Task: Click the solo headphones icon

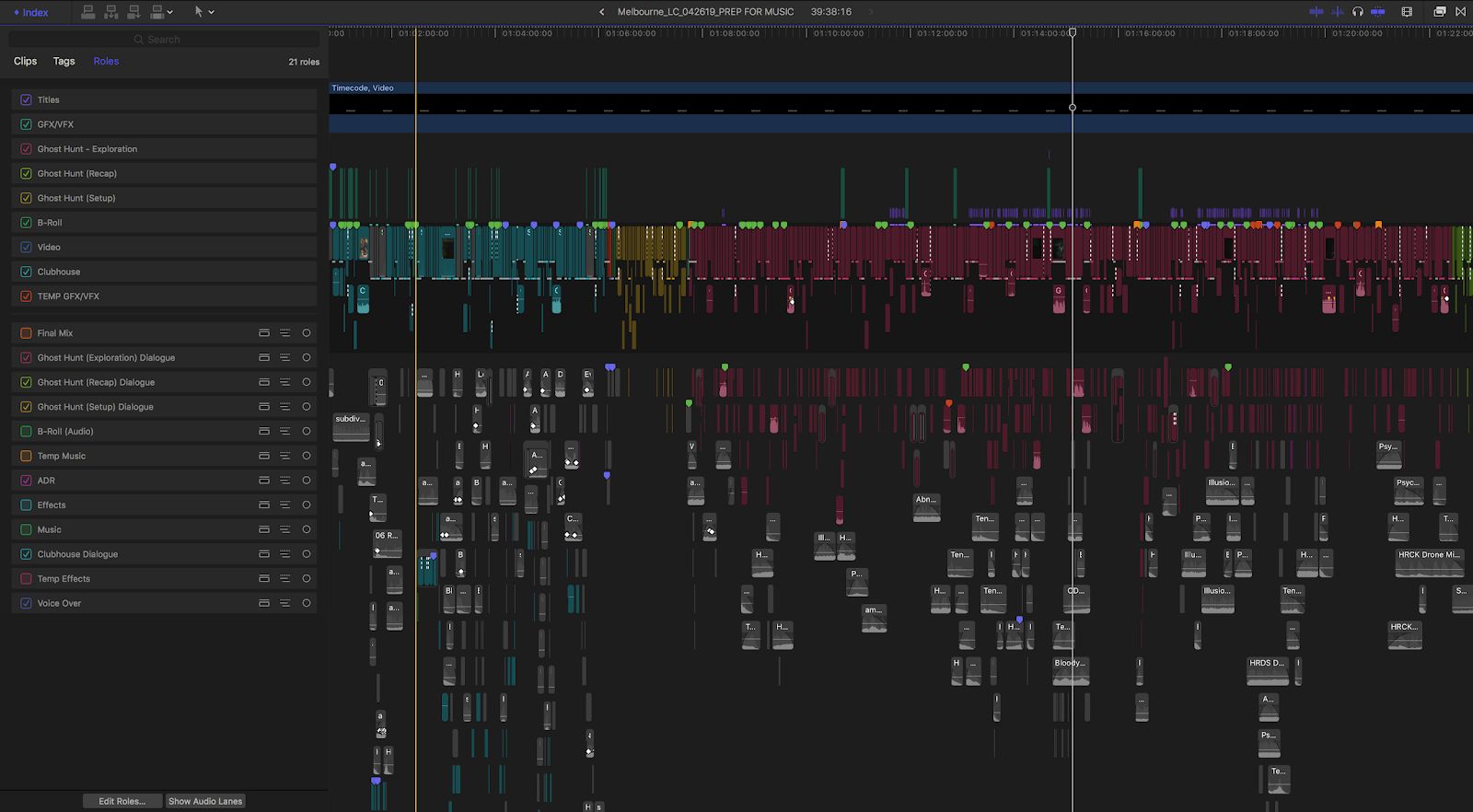Action: [1358, 12]
